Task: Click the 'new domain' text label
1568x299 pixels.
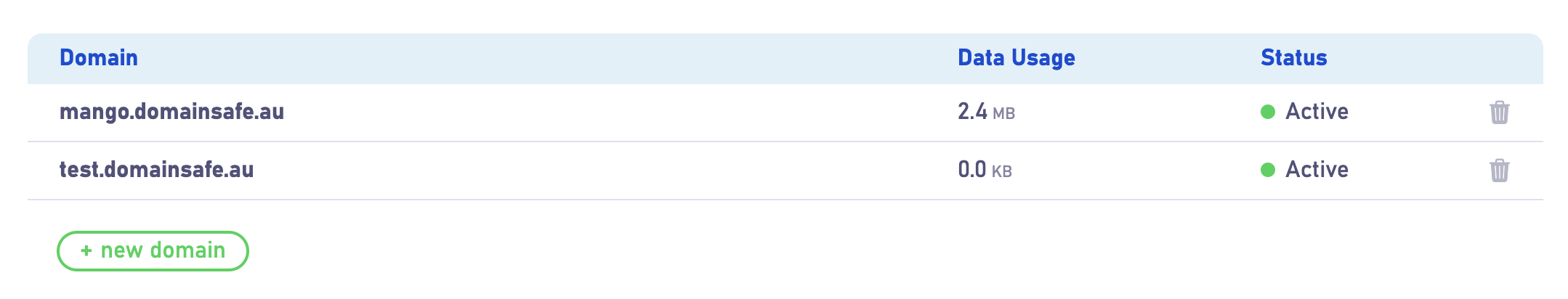Action: pyautogui.click(x=163, y=250)
